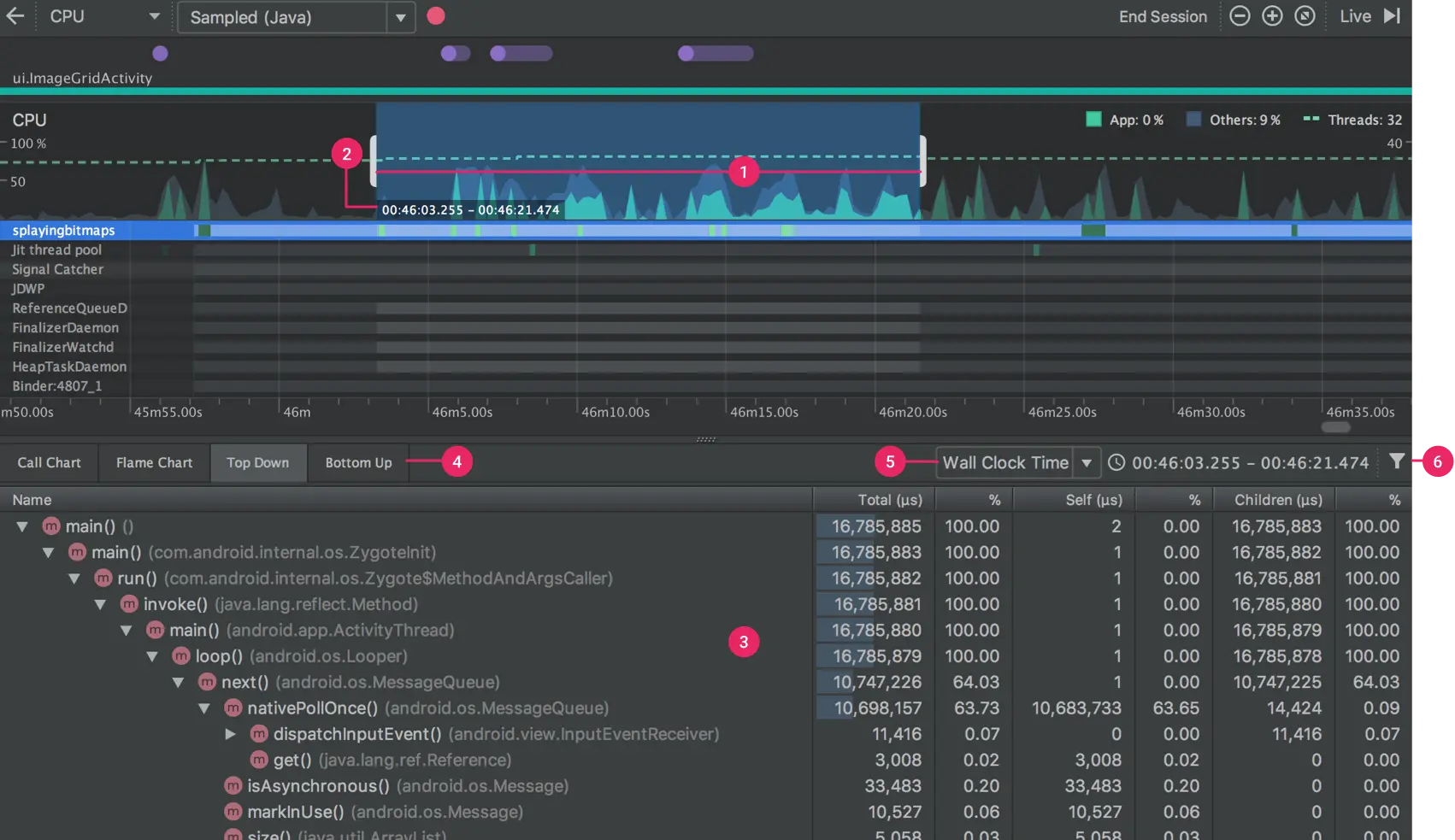Select the get() Reference row
Screen dimensions: 1455x840
click(705, 760)
